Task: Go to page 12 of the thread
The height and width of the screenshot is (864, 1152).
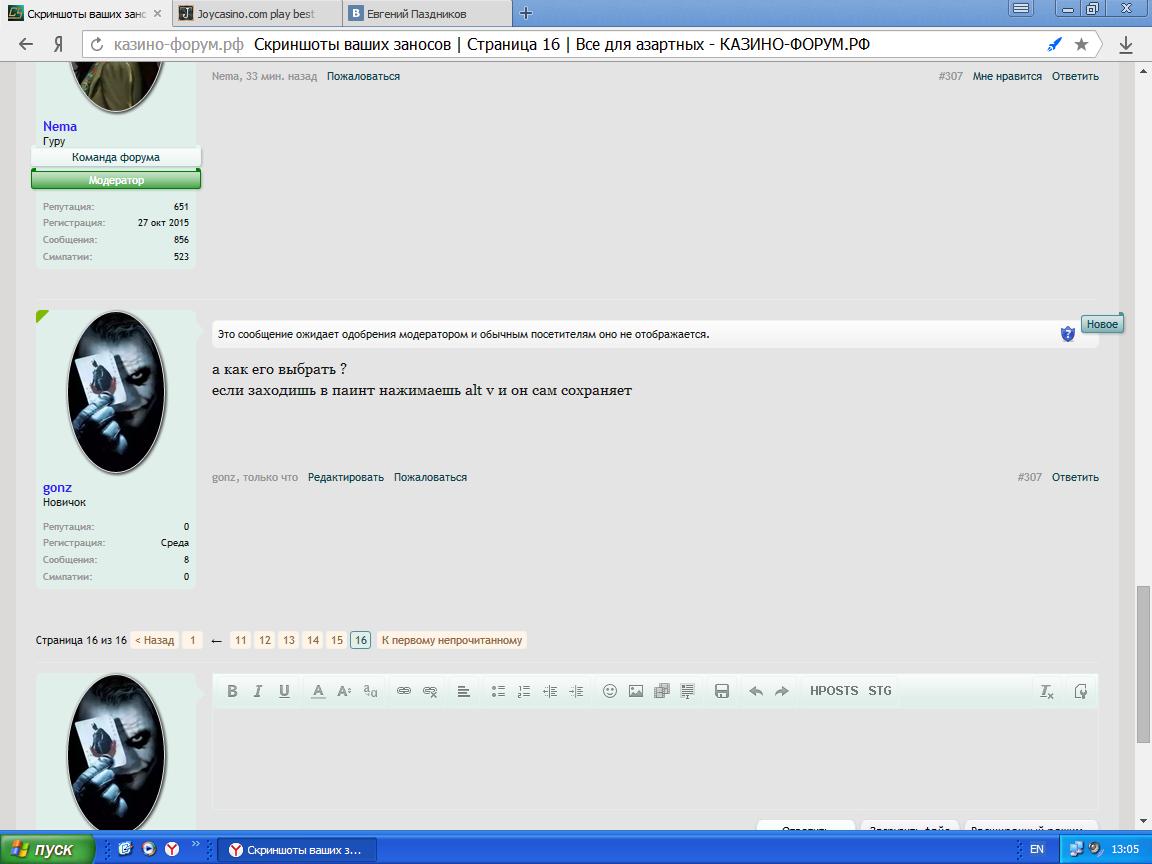Action: coord(264,640)
